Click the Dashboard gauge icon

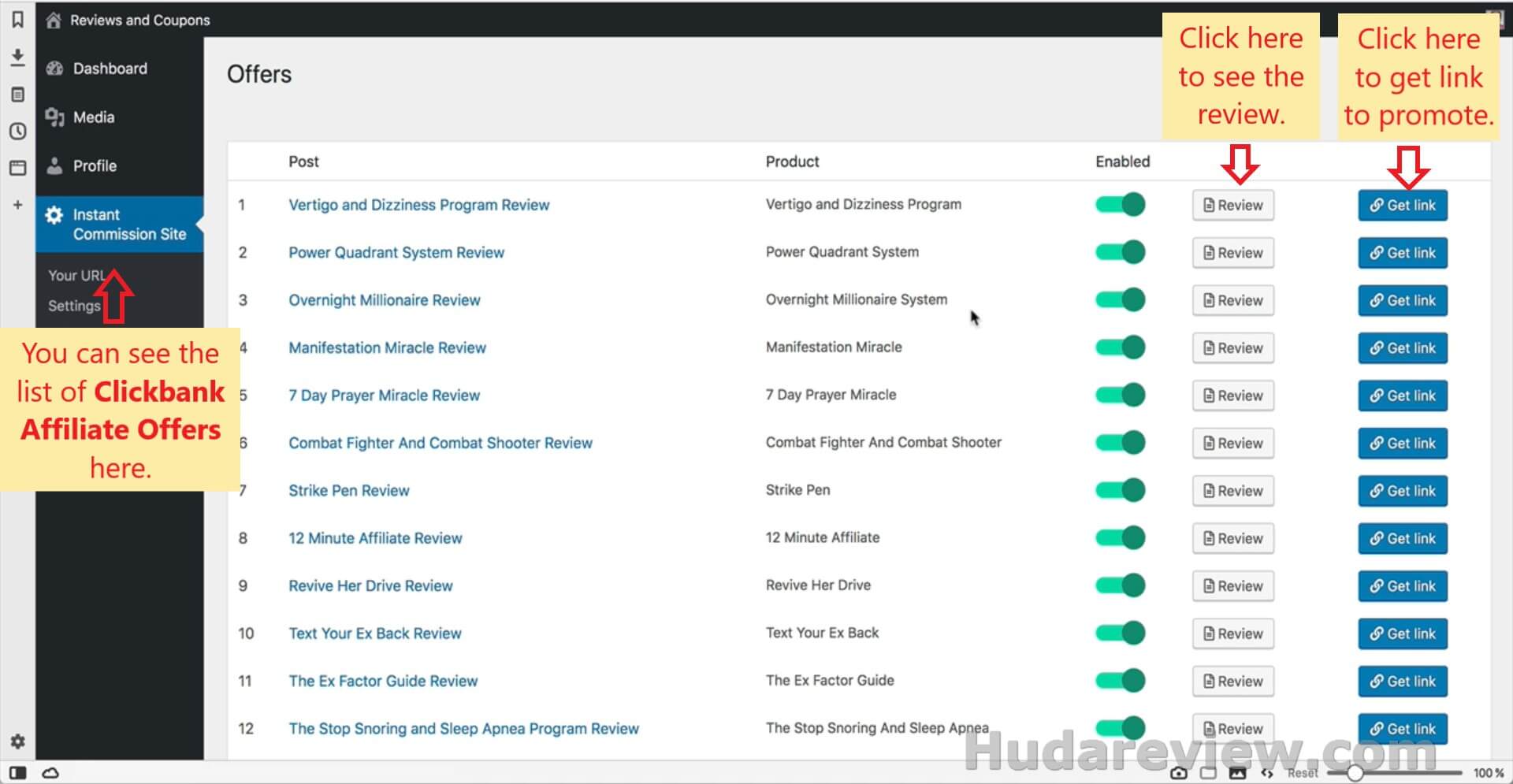[x=54, y=69]
